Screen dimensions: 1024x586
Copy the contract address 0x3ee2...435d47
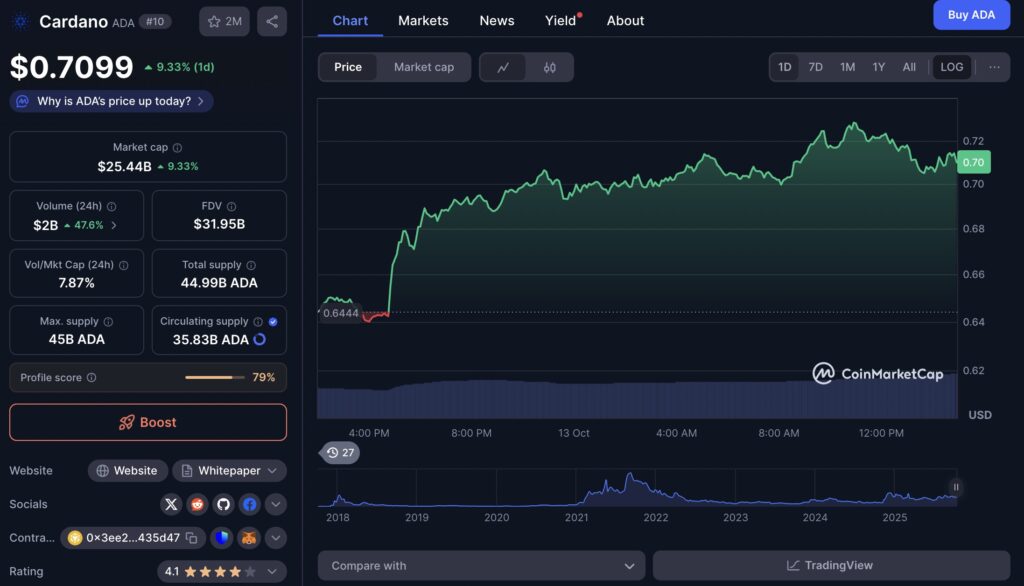191,538
